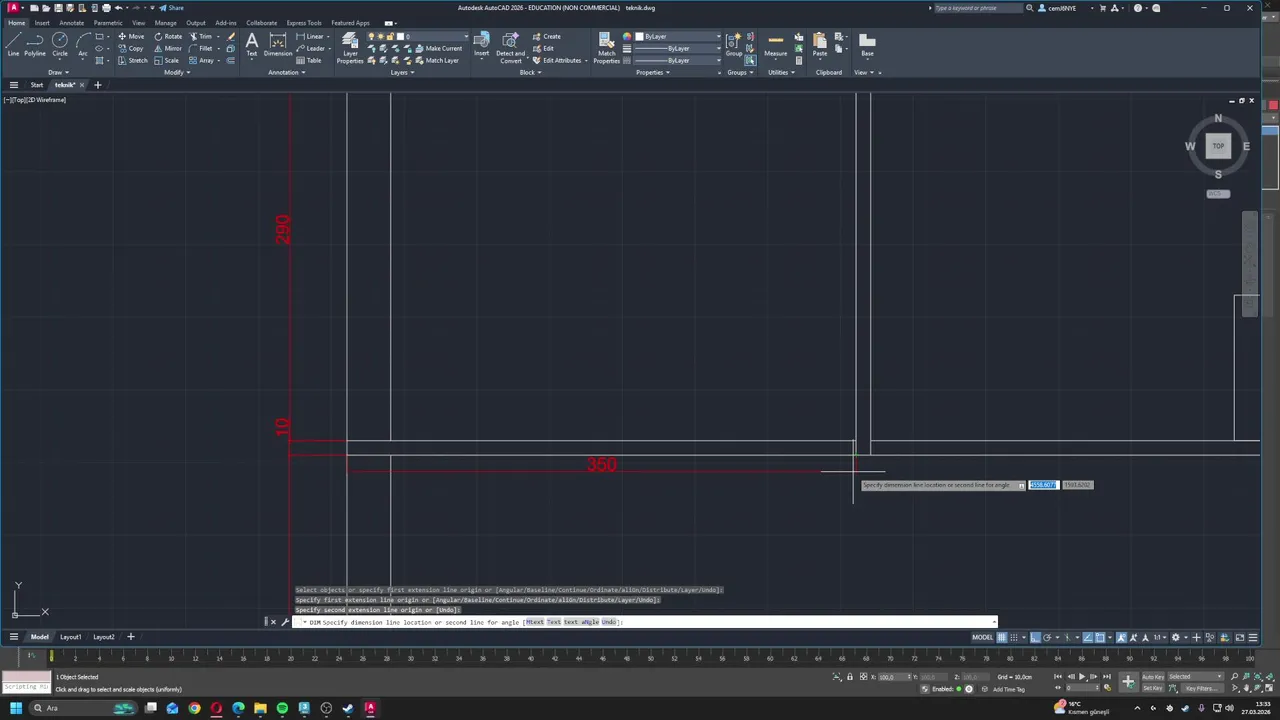Screen dimensions: 1280x720
Task: Switch to Layout1 tab
Action: [x=70, y=637]
